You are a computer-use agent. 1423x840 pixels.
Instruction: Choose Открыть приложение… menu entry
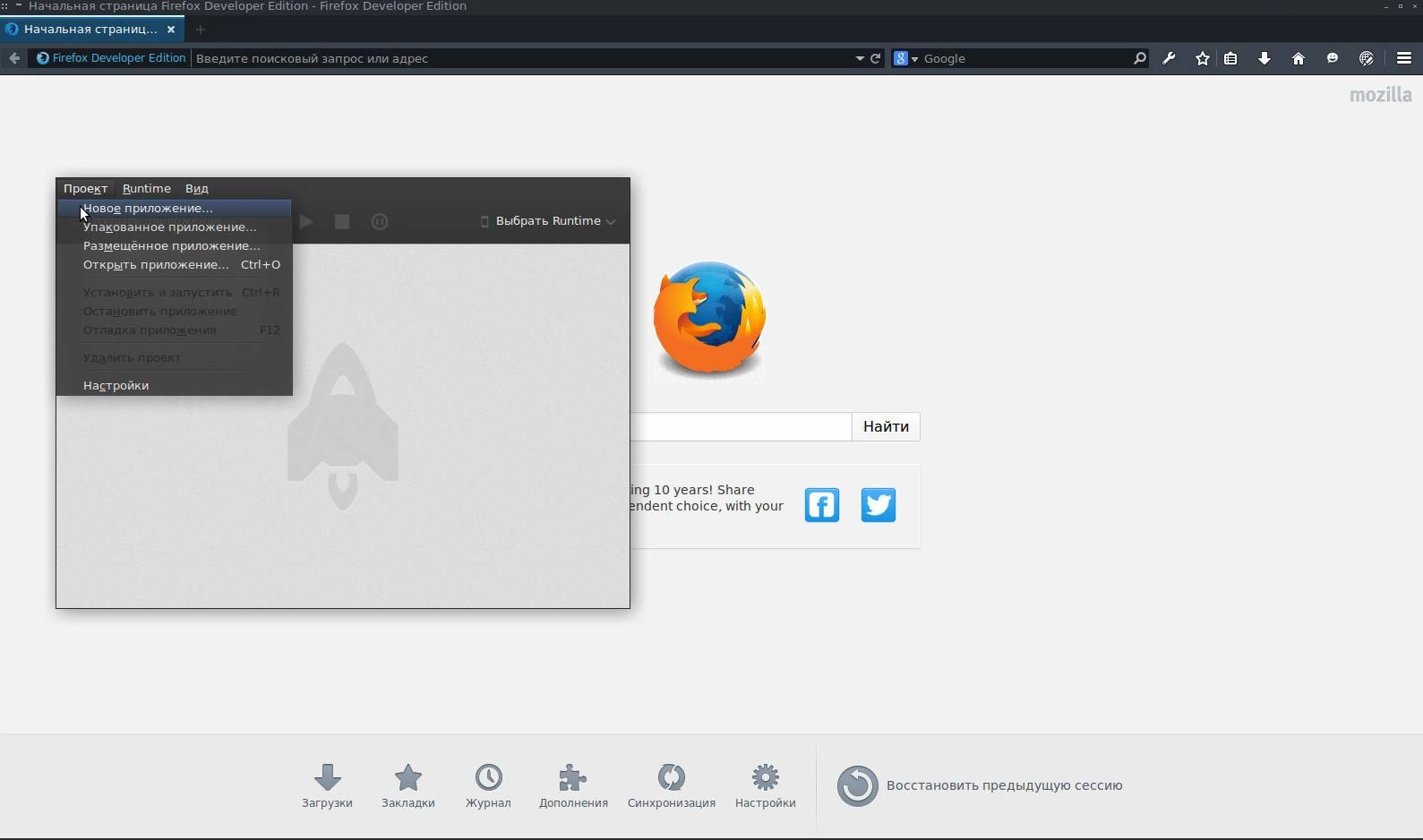click(175, 264)
